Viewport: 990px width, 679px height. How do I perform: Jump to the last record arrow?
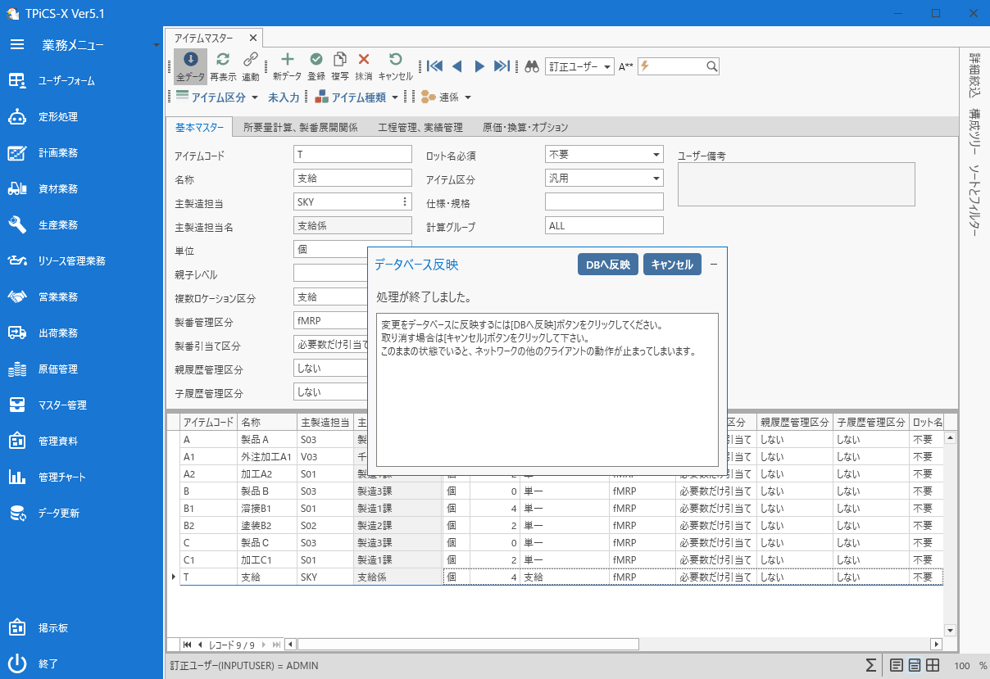point(502,66)
